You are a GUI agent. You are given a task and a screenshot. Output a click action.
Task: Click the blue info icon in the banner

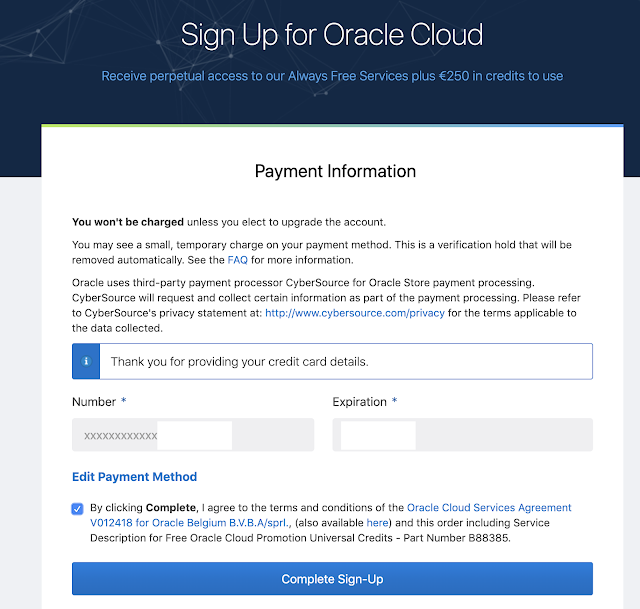pyautogui.click(x=86, y=361)
